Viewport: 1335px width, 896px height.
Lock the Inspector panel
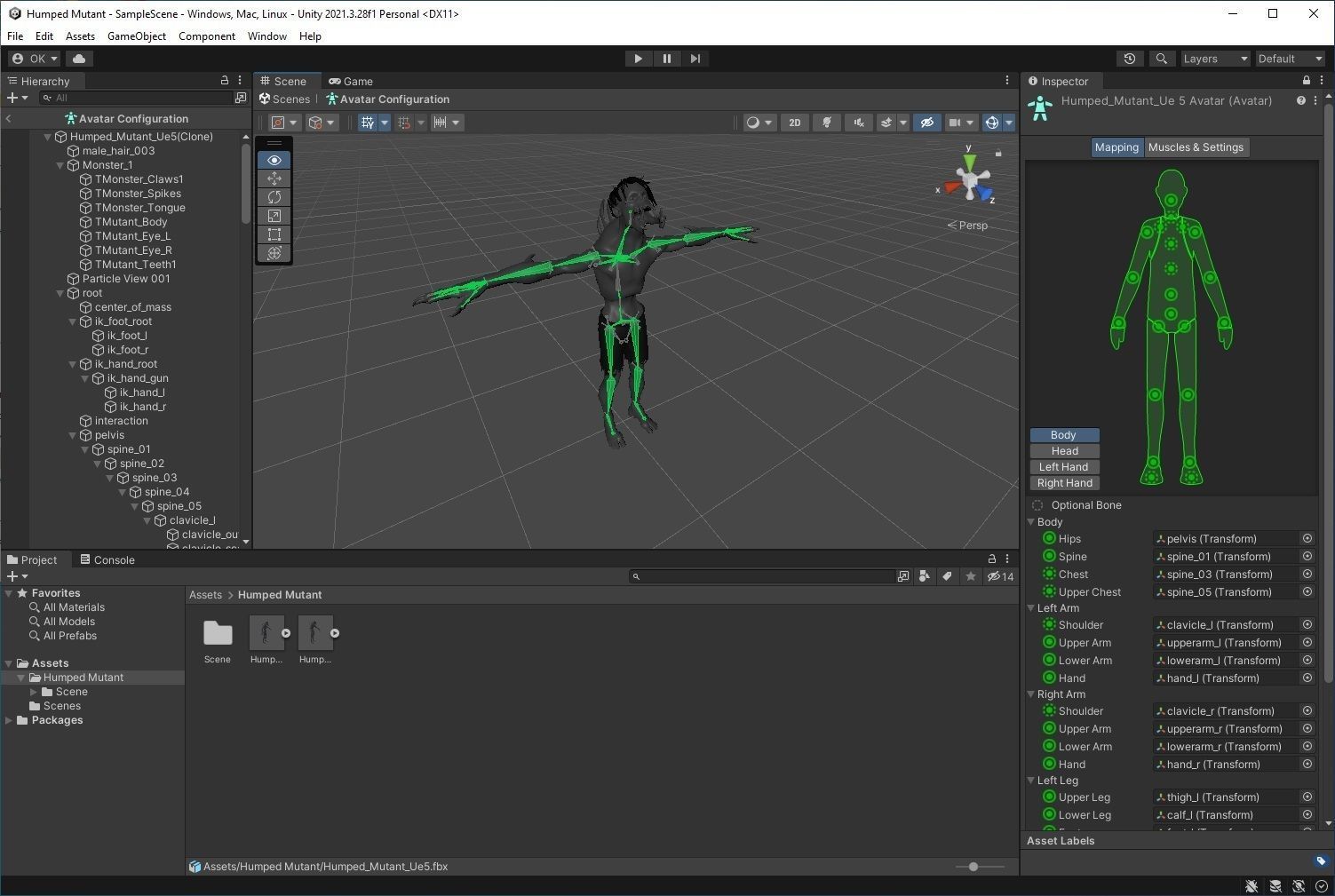click(x=1306, y=81)
